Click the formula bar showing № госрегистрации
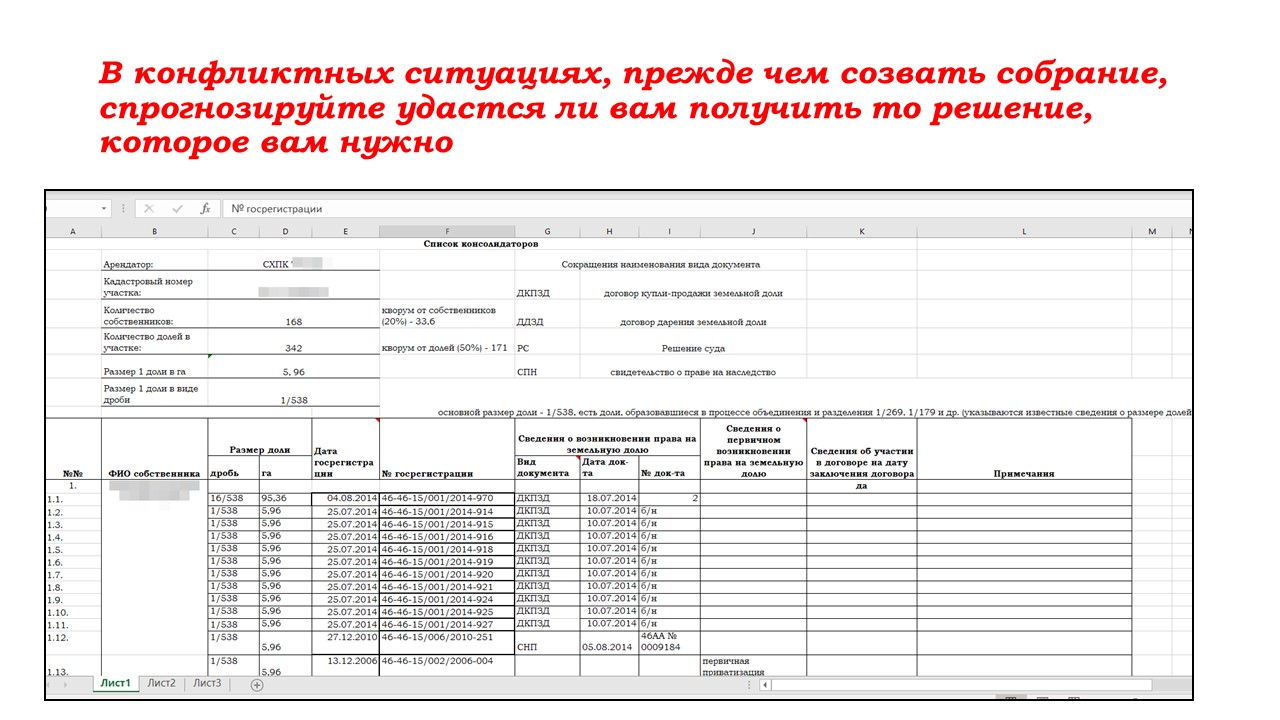This screenshot has height=720, width=1280. (x=705, y=208)
